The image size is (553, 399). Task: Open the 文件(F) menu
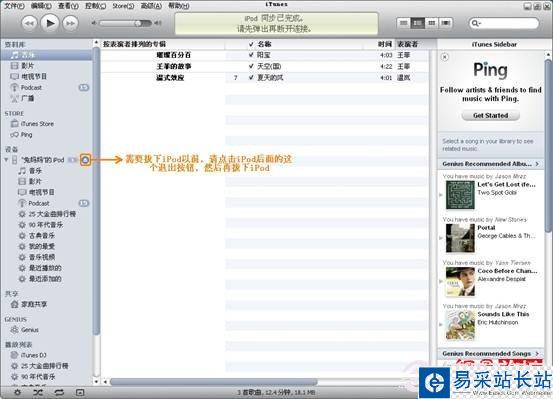(x=14, y=6)
